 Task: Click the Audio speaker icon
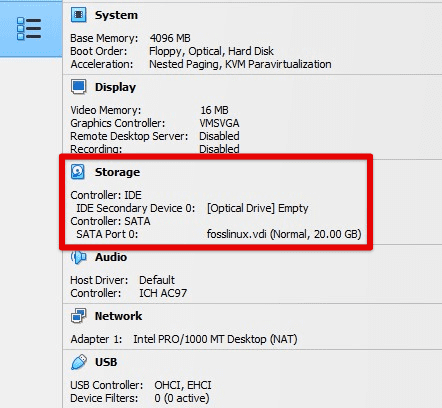click(79, 257)
